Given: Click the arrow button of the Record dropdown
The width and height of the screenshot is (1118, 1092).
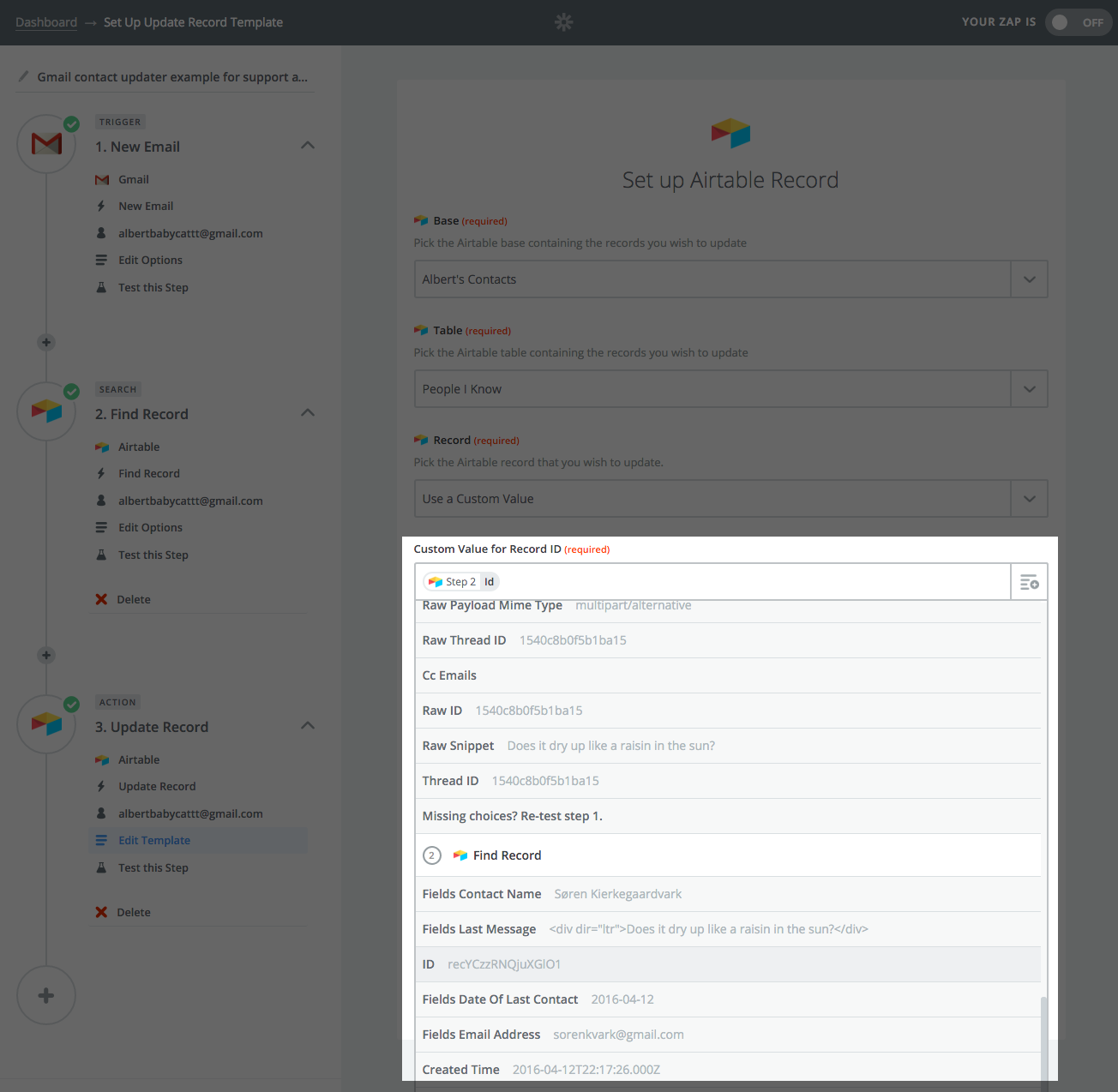Looking at the screenshot, I should (x=1029, y=499).
